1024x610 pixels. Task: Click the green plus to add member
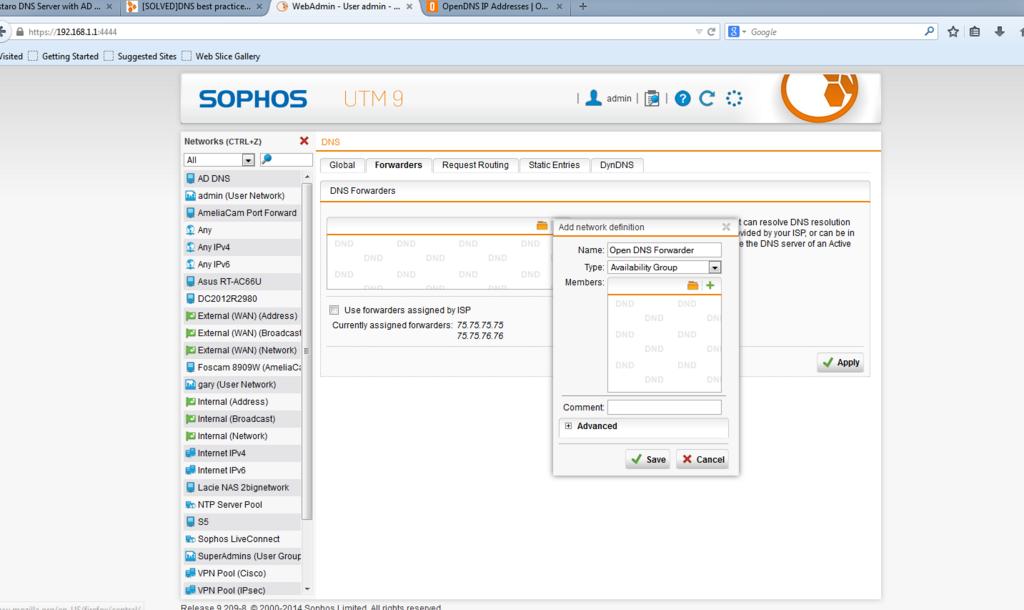click(710, 285)
